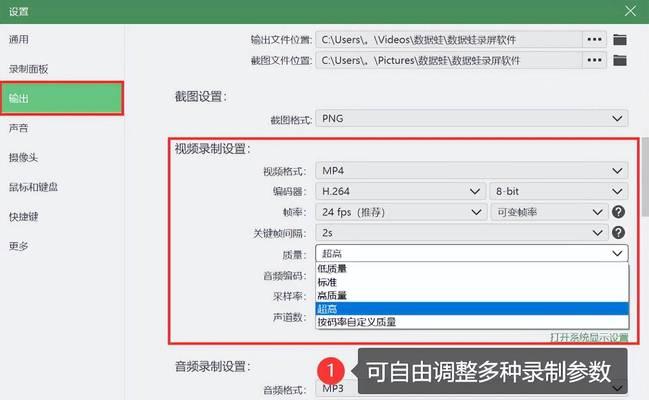
Task: Choose 低质量 from the quality list
Action: 472,269
